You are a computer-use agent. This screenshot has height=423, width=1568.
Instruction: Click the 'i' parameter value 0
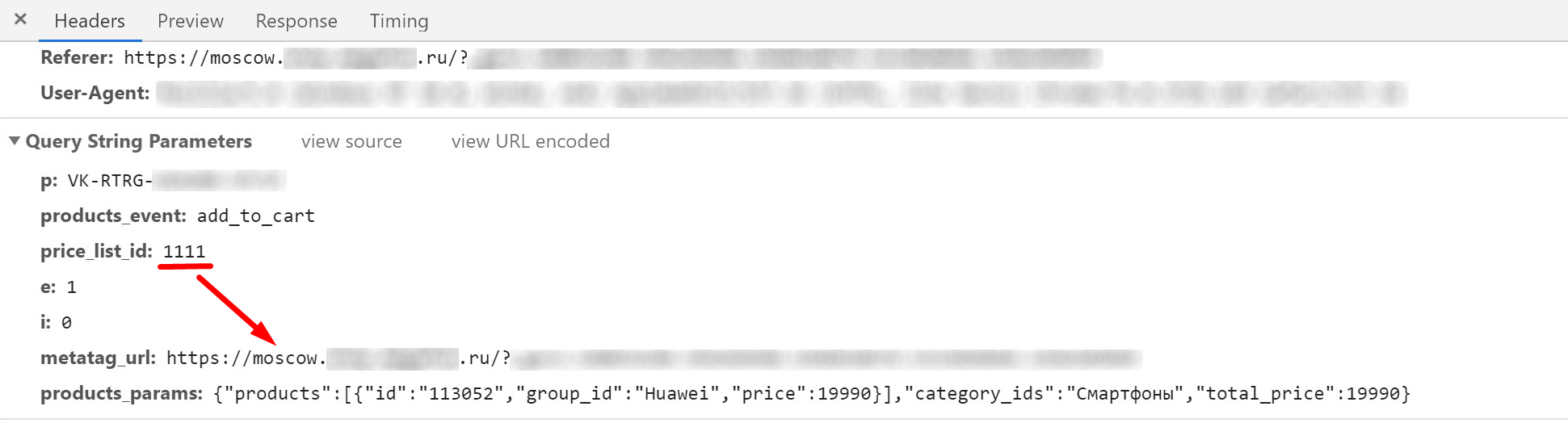click(x=66, y=322)
